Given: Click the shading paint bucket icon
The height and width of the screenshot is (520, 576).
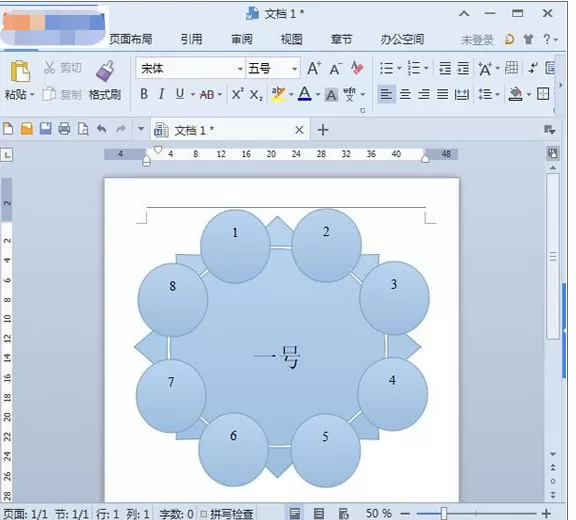Looking at the screenshot, I should 516,94.
